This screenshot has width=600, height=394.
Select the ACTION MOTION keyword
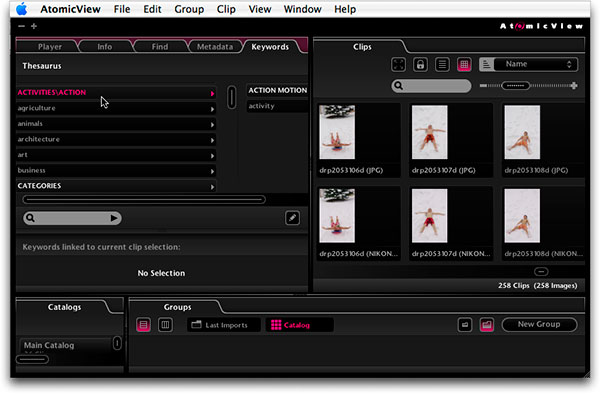[277, 90]
